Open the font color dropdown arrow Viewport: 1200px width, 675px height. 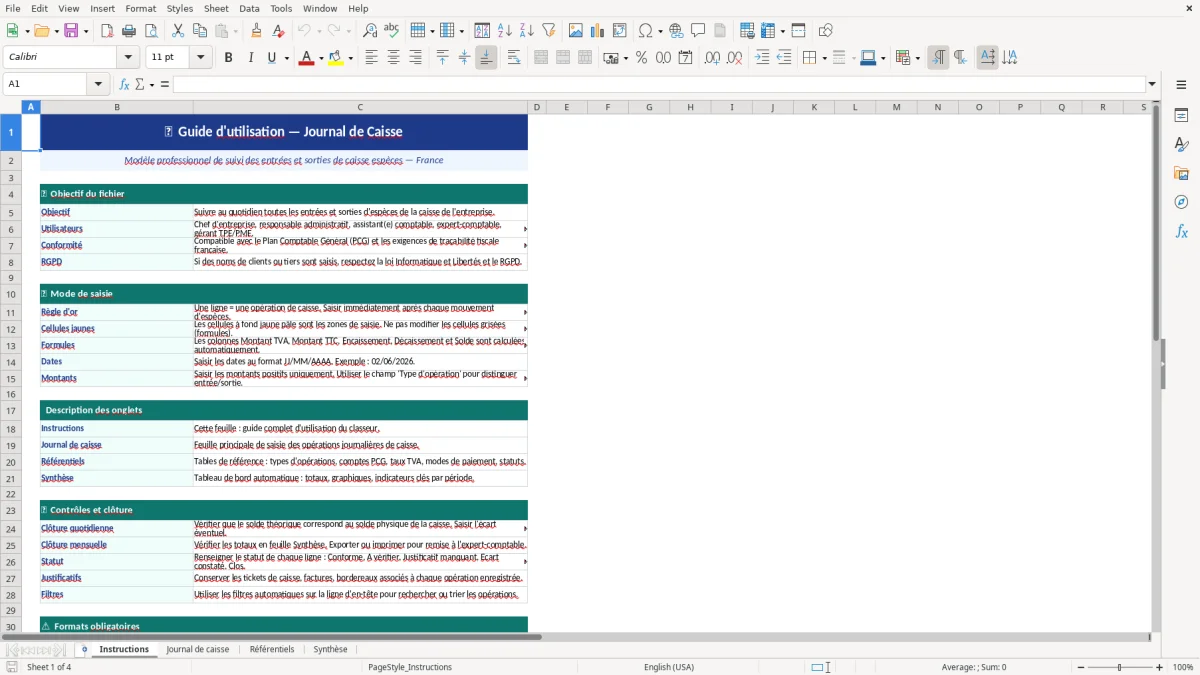320,58
